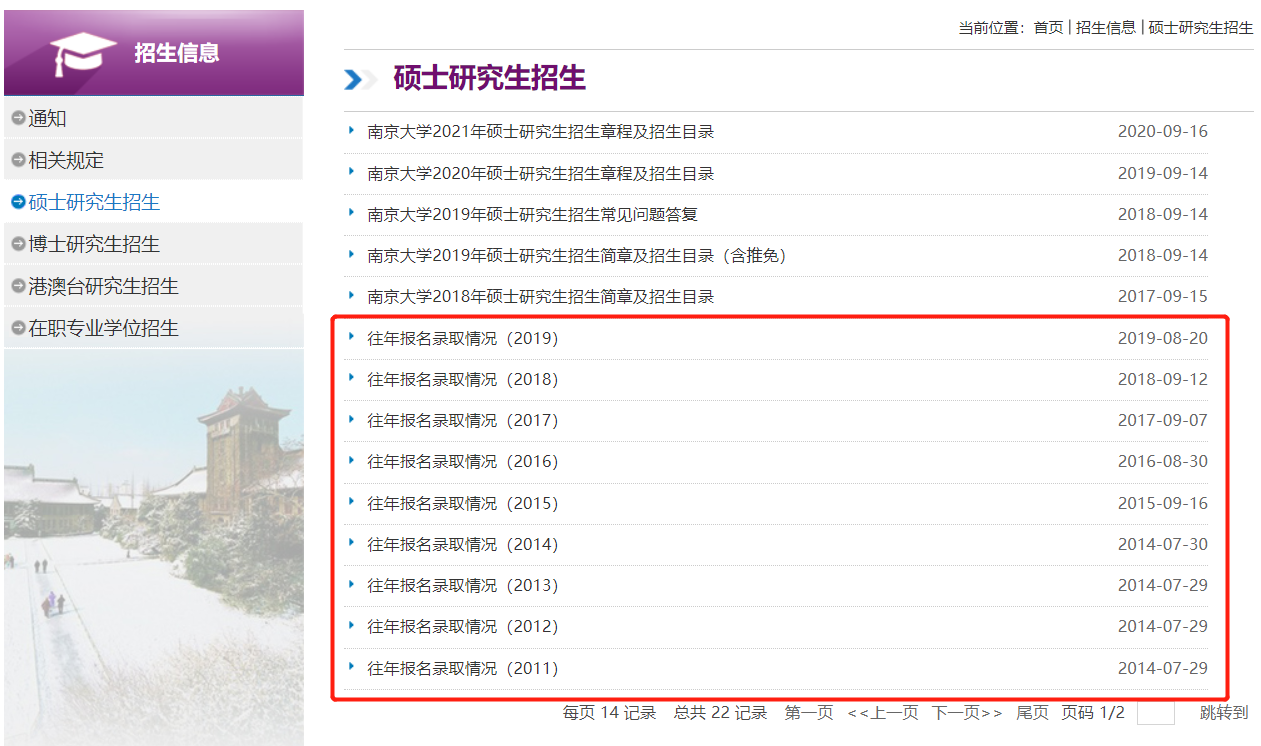Image resolution: width=1261 pixels, height=746 pixels.
Task: Click the triangle bullet before 往年报名录取情况（2011）
Action: (x=349, y=668)
